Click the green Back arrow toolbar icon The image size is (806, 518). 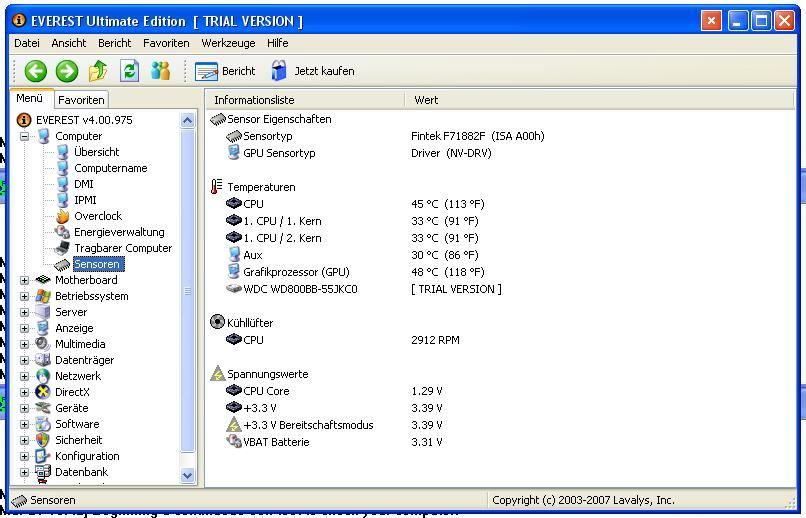pos(35,71)
